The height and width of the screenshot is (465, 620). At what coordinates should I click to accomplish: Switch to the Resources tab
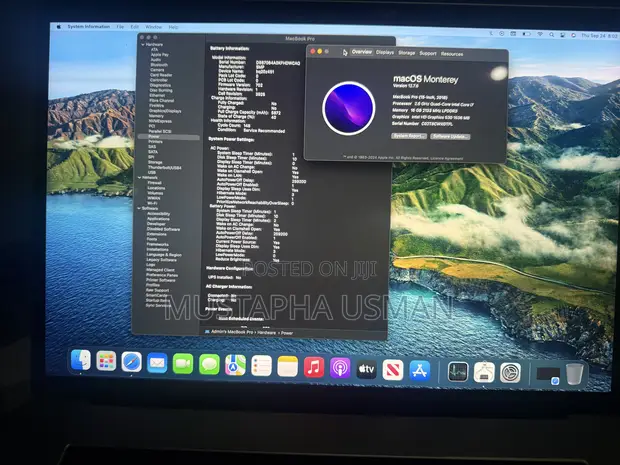click(452, 54)
